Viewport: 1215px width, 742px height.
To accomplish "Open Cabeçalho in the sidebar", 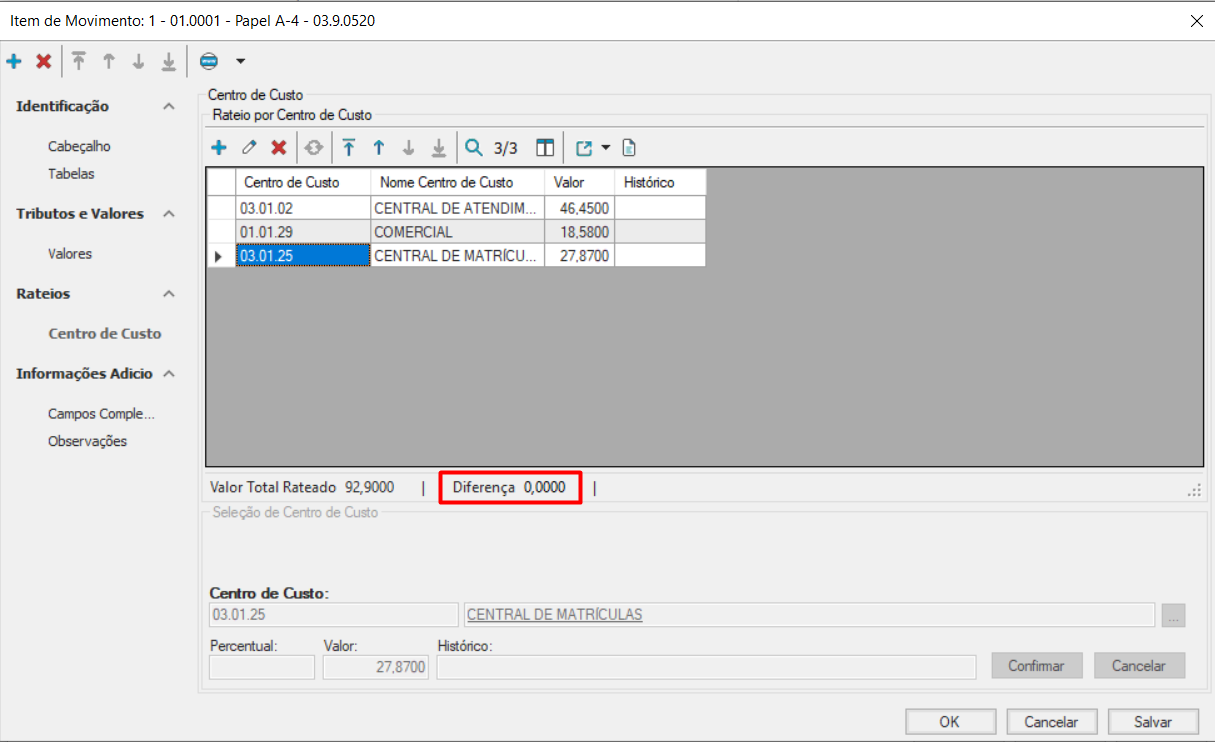I will (x=79, y=146).
